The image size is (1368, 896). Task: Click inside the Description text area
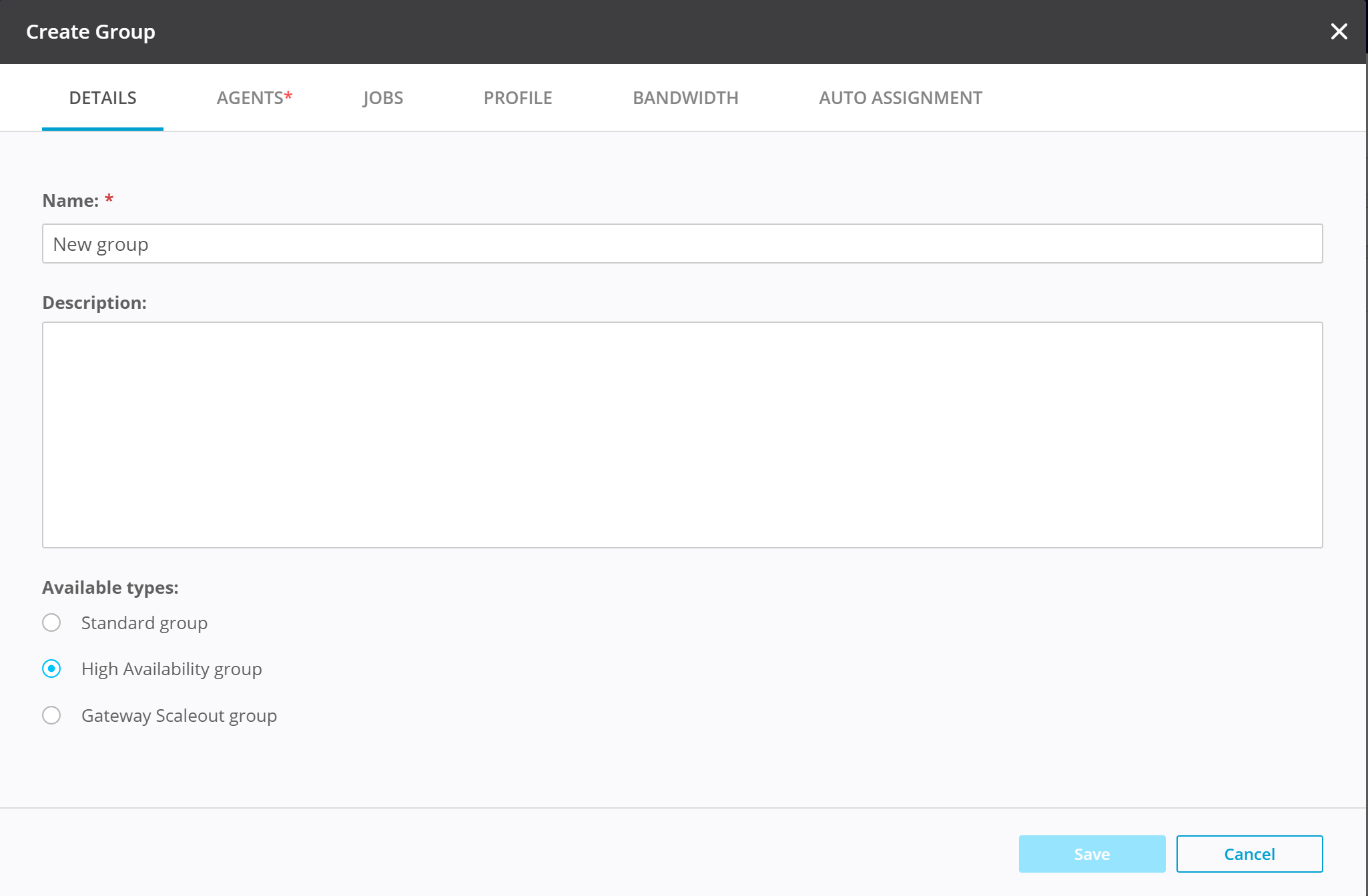682,435
